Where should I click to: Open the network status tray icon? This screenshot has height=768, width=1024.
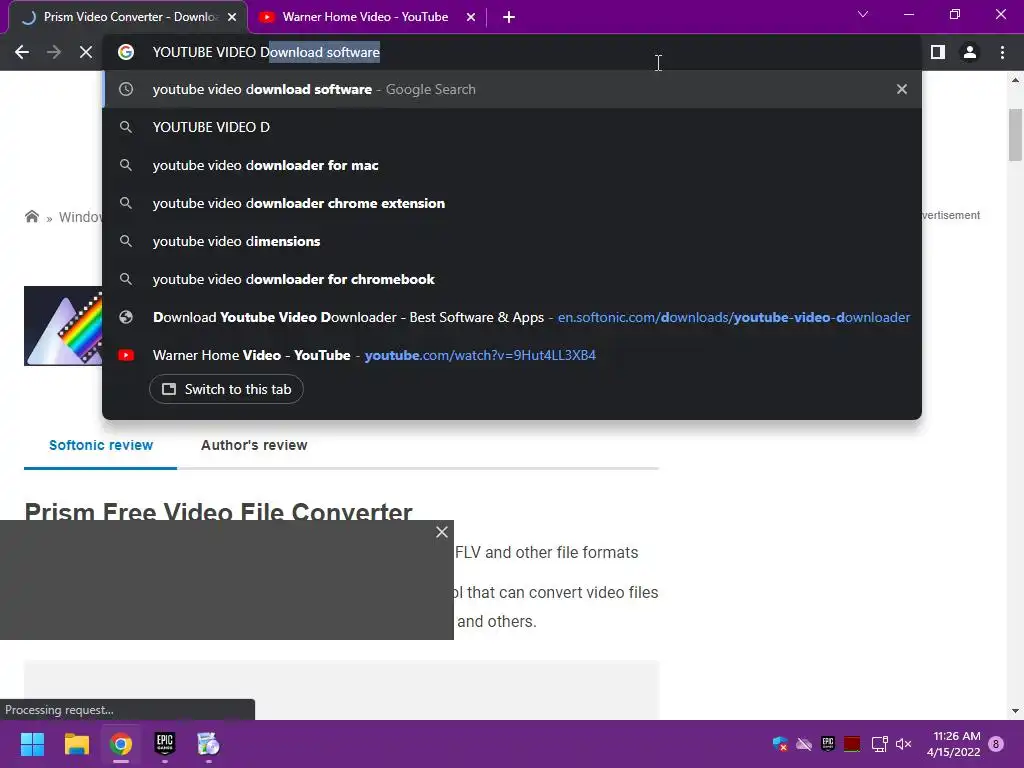click(x=879, y=744)
